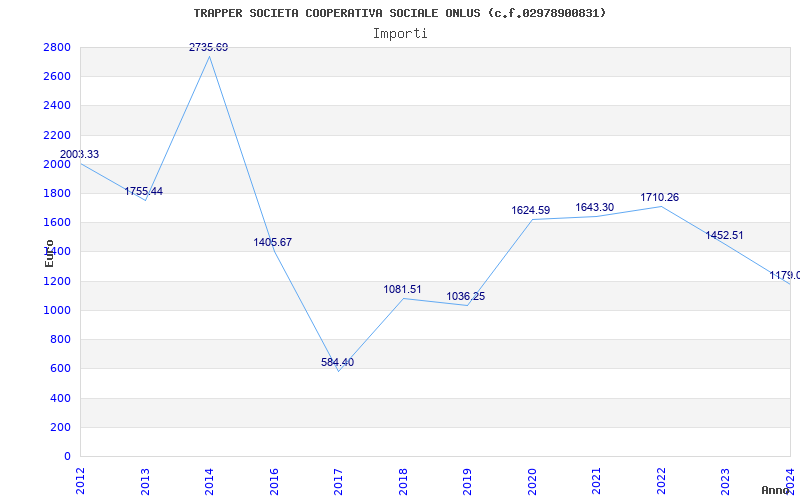Click the 2023 year axis label
This screenshot has height=500, width=800.
[x=726, y=481]
